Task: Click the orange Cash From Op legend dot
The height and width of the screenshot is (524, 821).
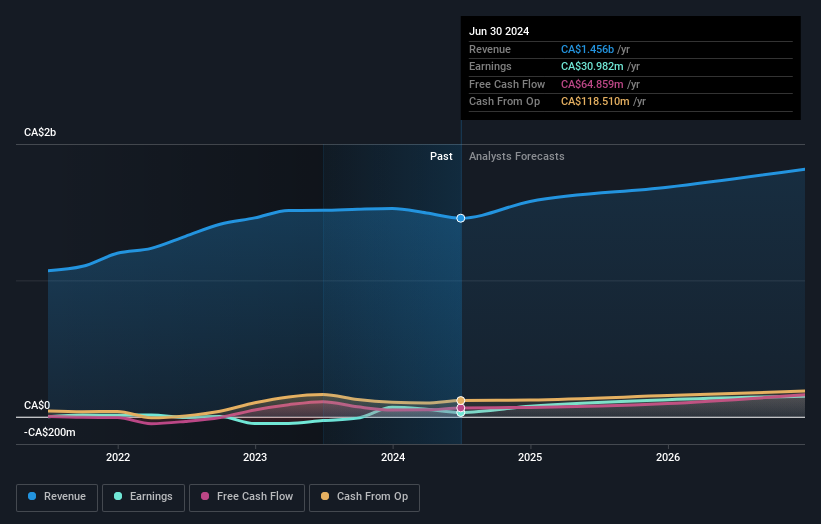Action: [x=325, y=496]
